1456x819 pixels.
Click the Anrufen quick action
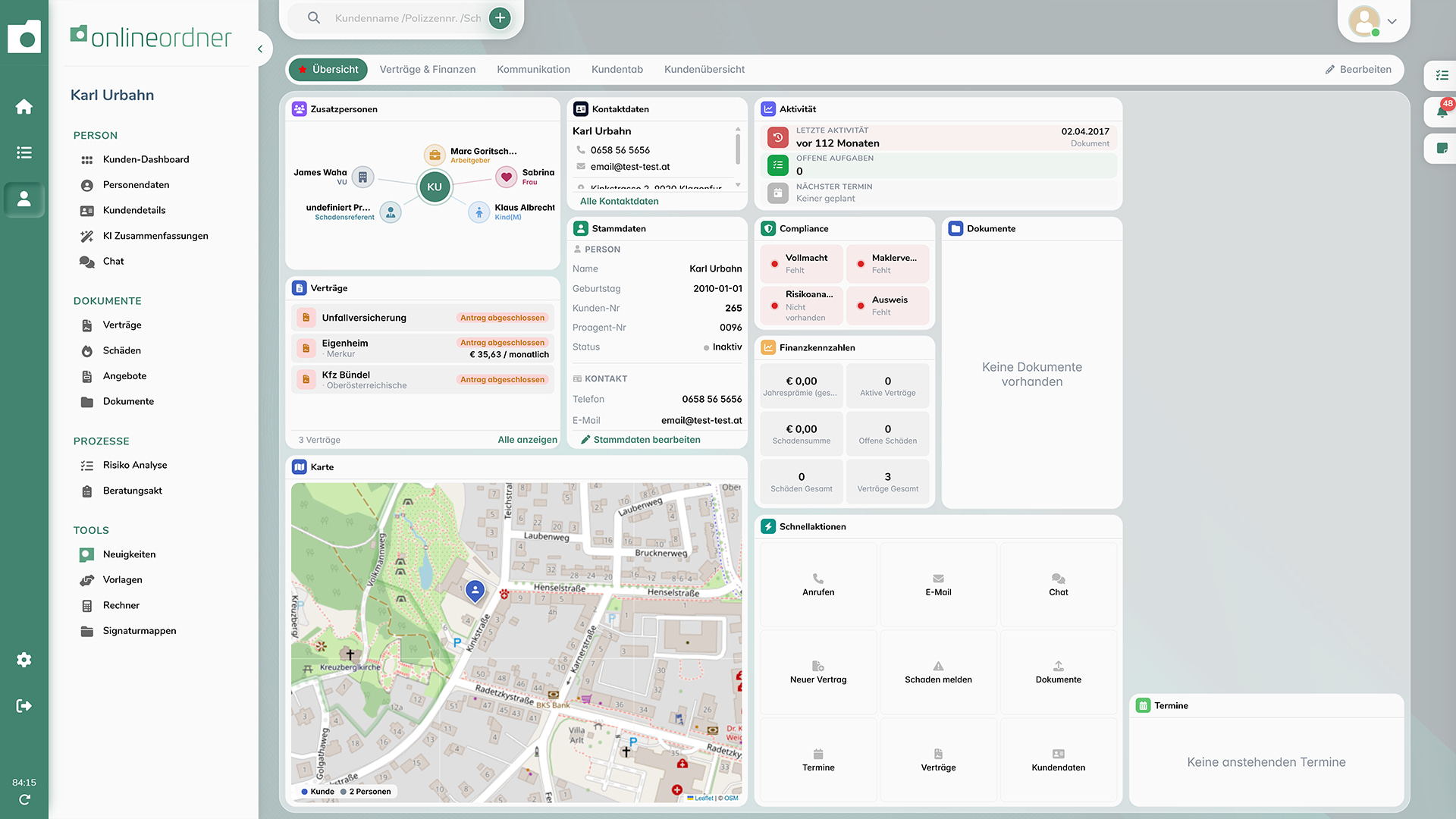818,585
